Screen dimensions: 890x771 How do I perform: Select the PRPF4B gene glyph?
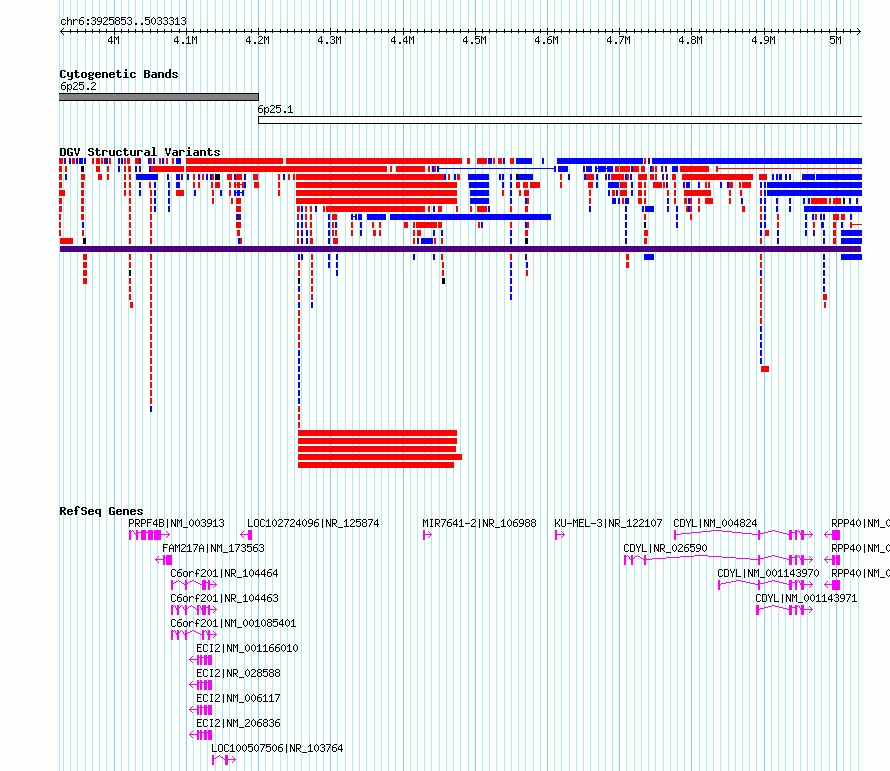149,535
